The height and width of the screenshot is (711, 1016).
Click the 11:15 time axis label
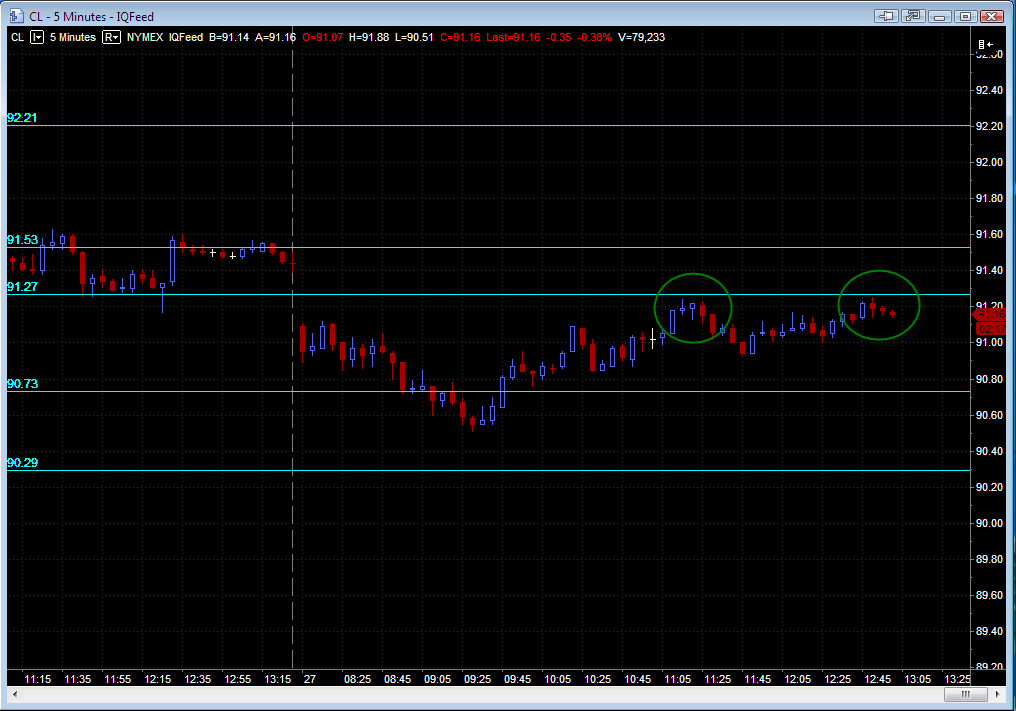(38, 679)
